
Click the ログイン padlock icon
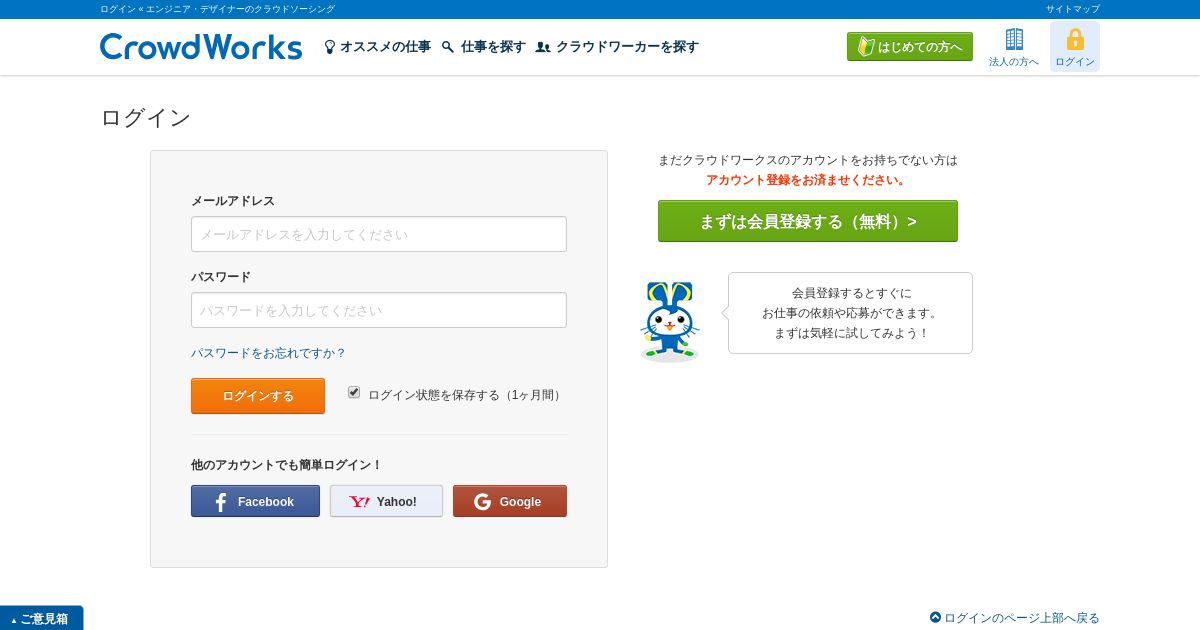[x=1075, y=47]
